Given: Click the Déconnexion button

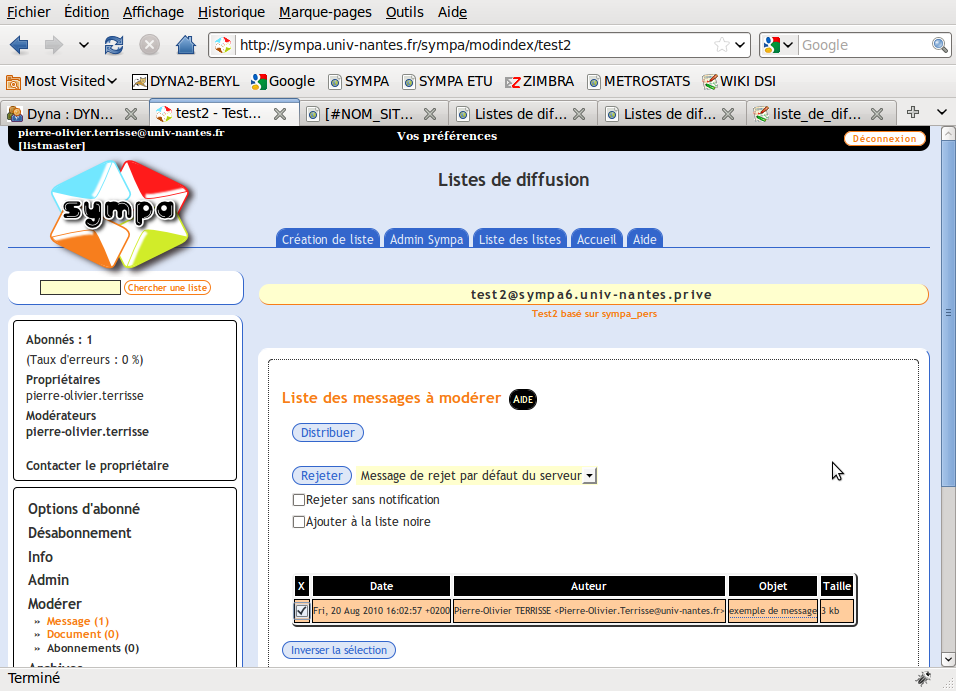Looking at the screenshot, I should [884, 139].
